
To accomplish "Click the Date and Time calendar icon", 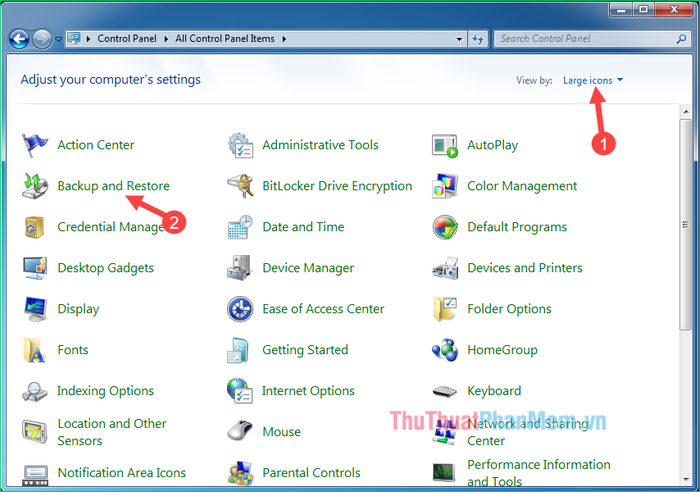I will pos(240,227).
